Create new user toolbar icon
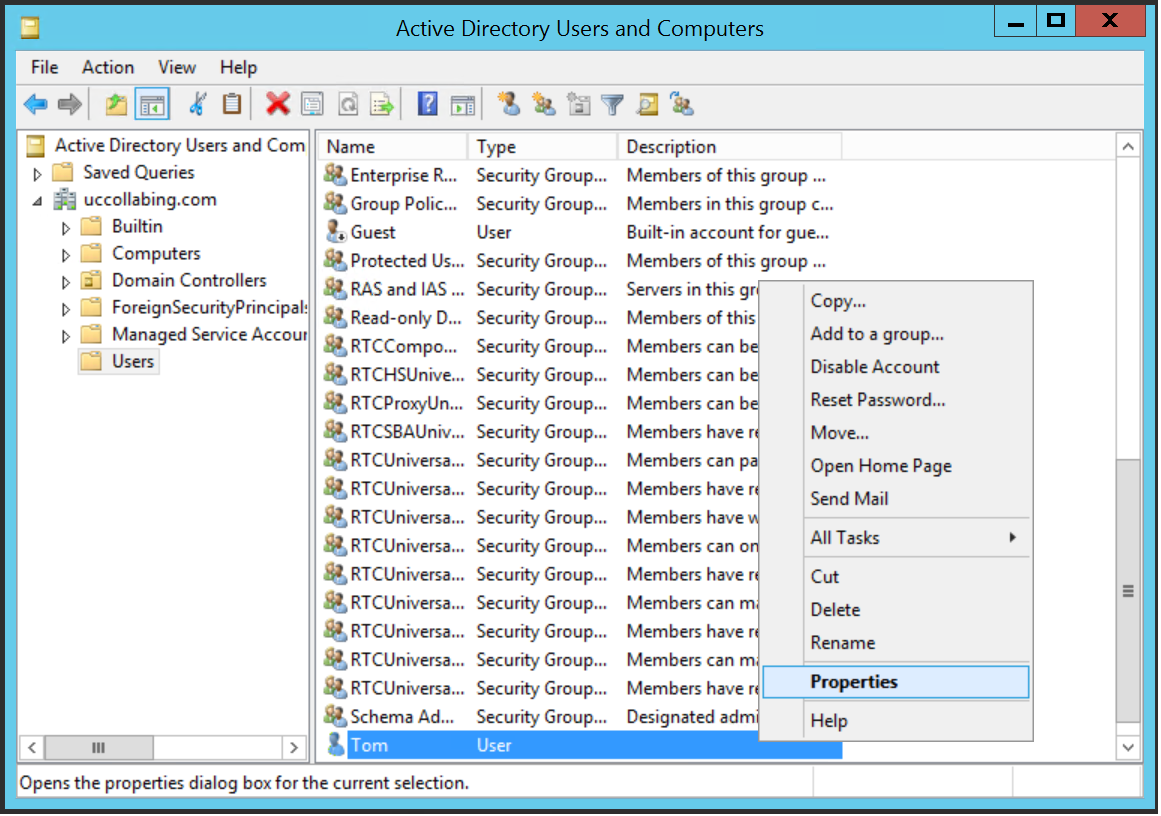Viewport: 1161px width, 816px height. (509, 104)
